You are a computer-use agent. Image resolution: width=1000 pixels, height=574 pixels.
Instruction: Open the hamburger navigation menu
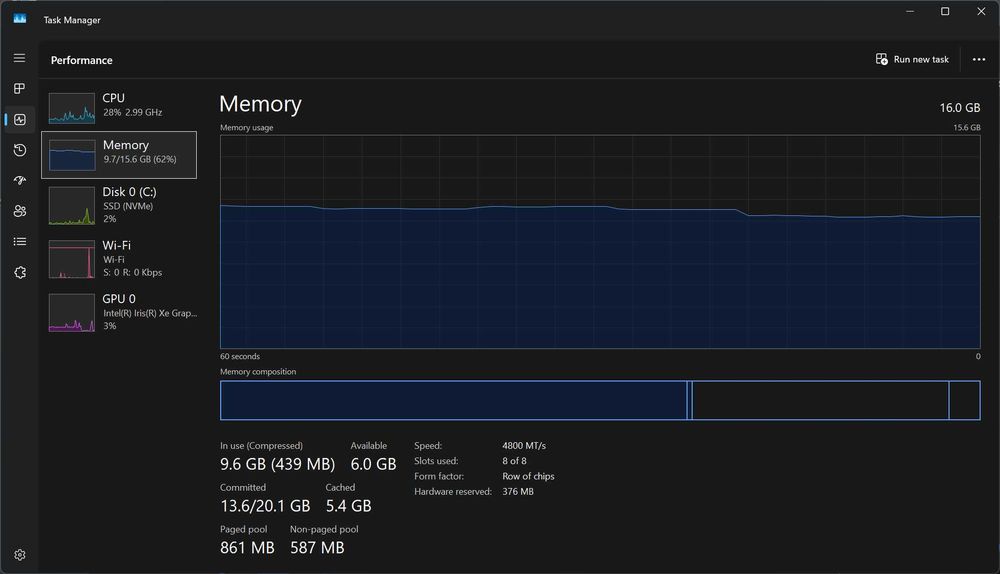pos(20,58)
